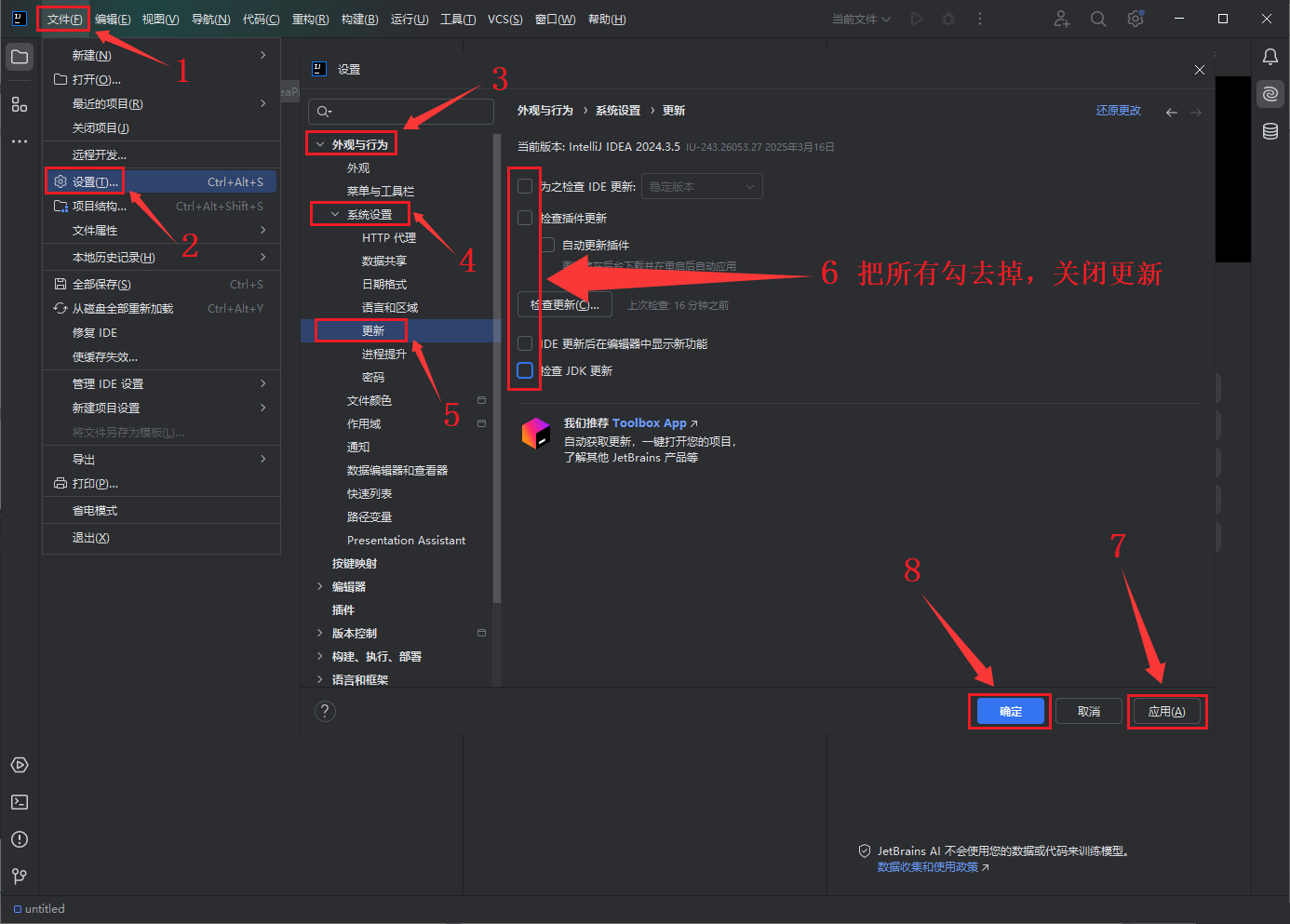Expand the 编辑器 tree node
Viewport: 1290px width, 924px height.
click(320, 586)
